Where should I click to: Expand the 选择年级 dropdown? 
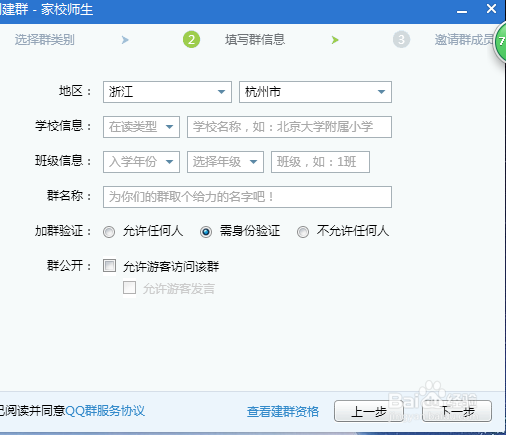click(225, 162)
